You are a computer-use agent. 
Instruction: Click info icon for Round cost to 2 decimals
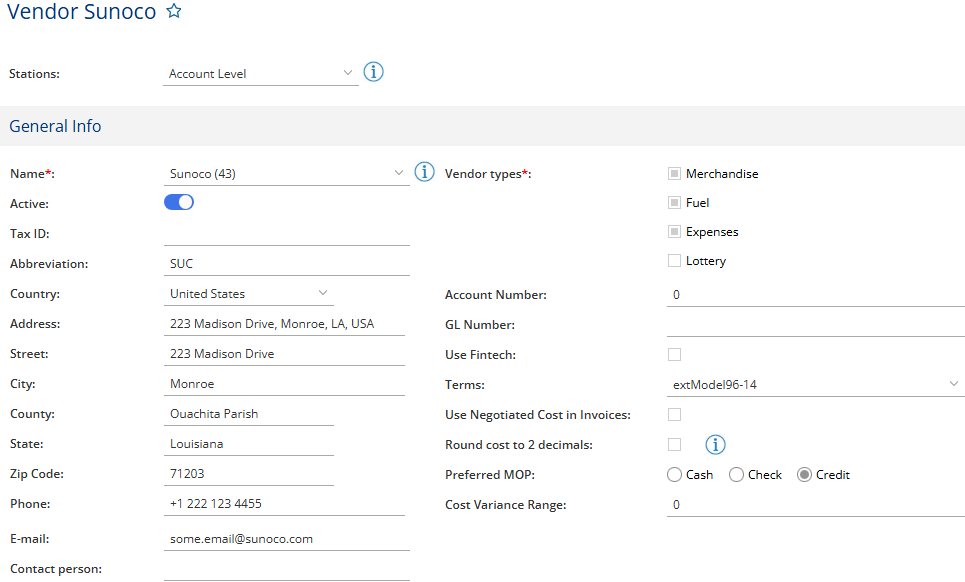coord(716,444)
